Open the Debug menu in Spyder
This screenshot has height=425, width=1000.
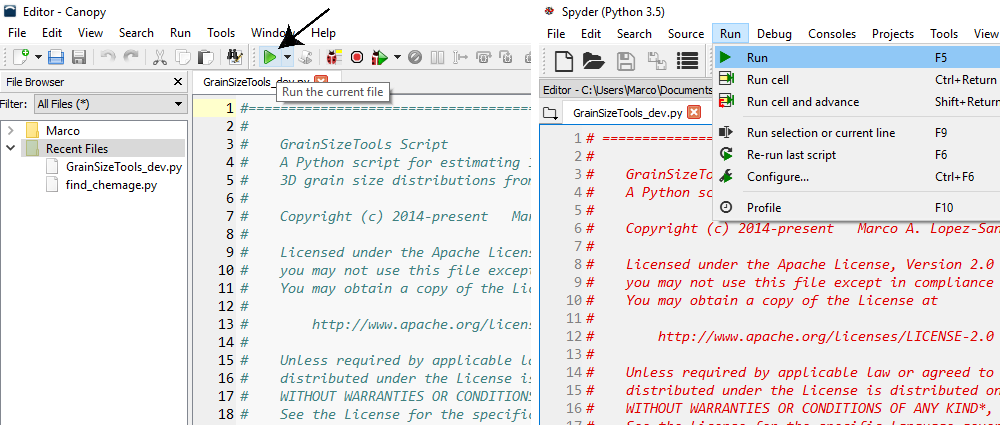click(774, 34)
